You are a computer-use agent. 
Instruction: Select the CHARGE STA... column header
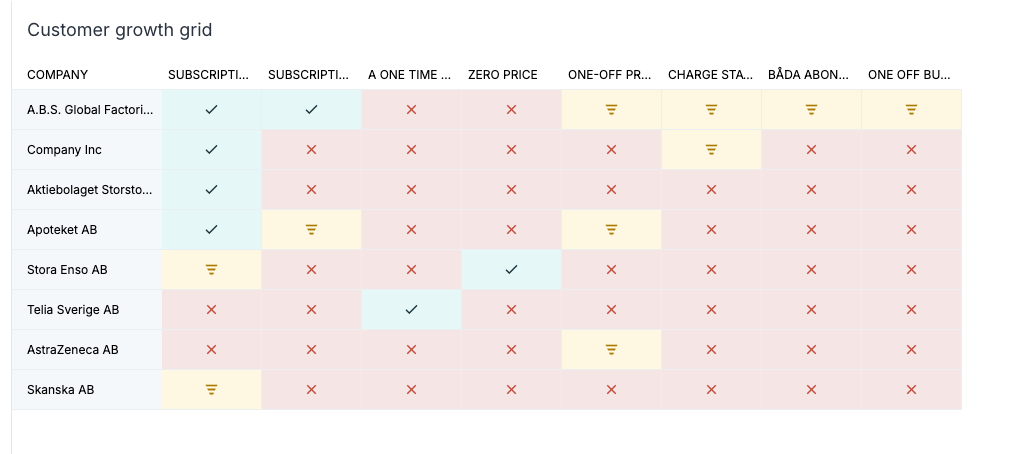(x=711, y=75)
